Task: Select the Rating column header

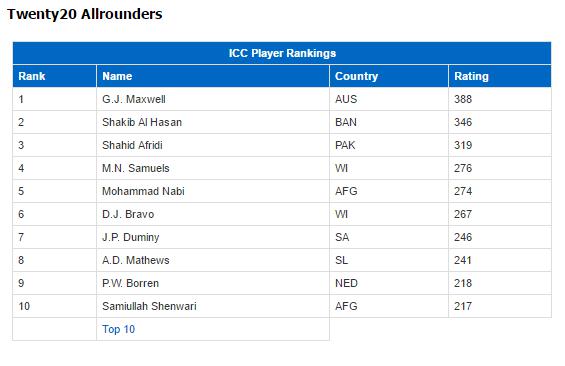Action: tap(500, 76)
